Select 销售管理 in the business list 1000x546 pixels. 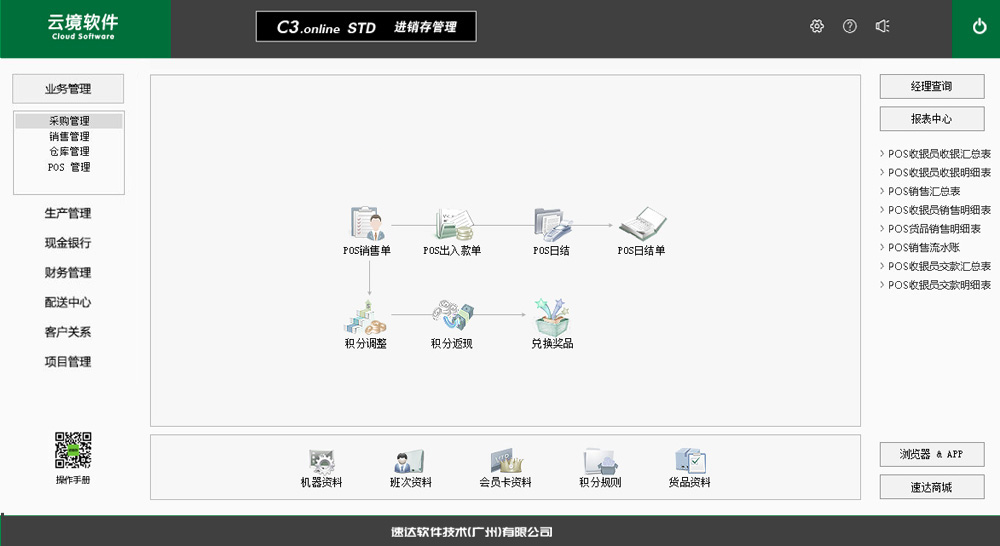pyautogui.click(x=69, y=137)
